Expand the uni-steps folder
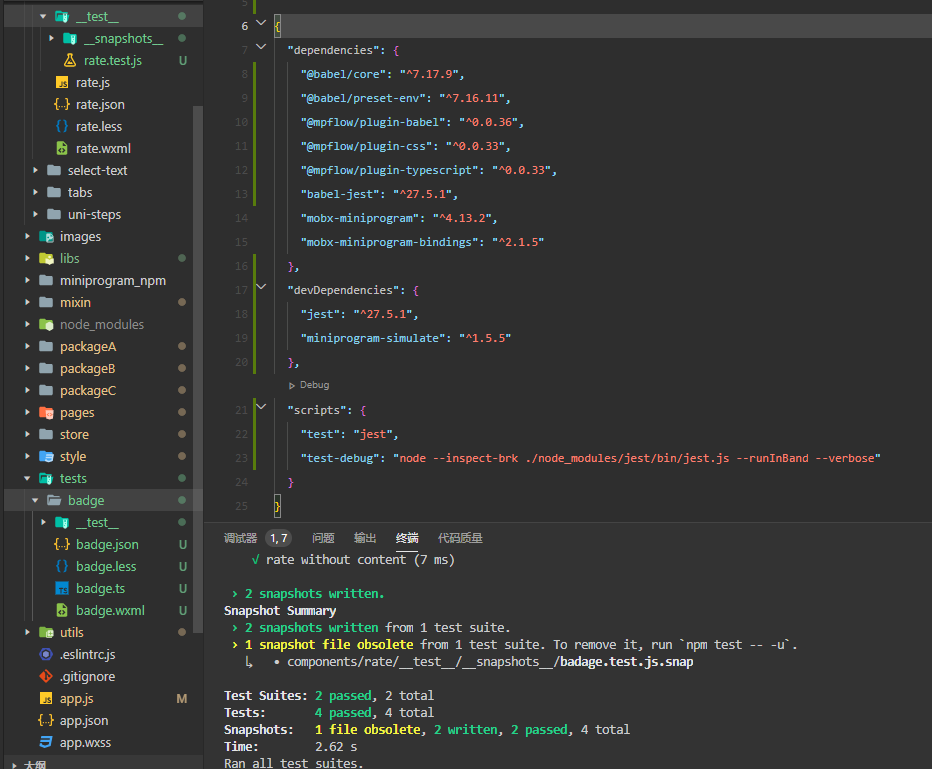 pos(35,215)
